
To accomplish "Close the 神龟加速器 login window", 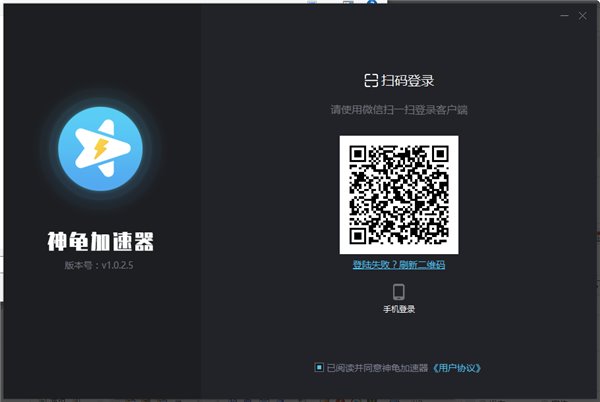I will (x=582, y=16).
